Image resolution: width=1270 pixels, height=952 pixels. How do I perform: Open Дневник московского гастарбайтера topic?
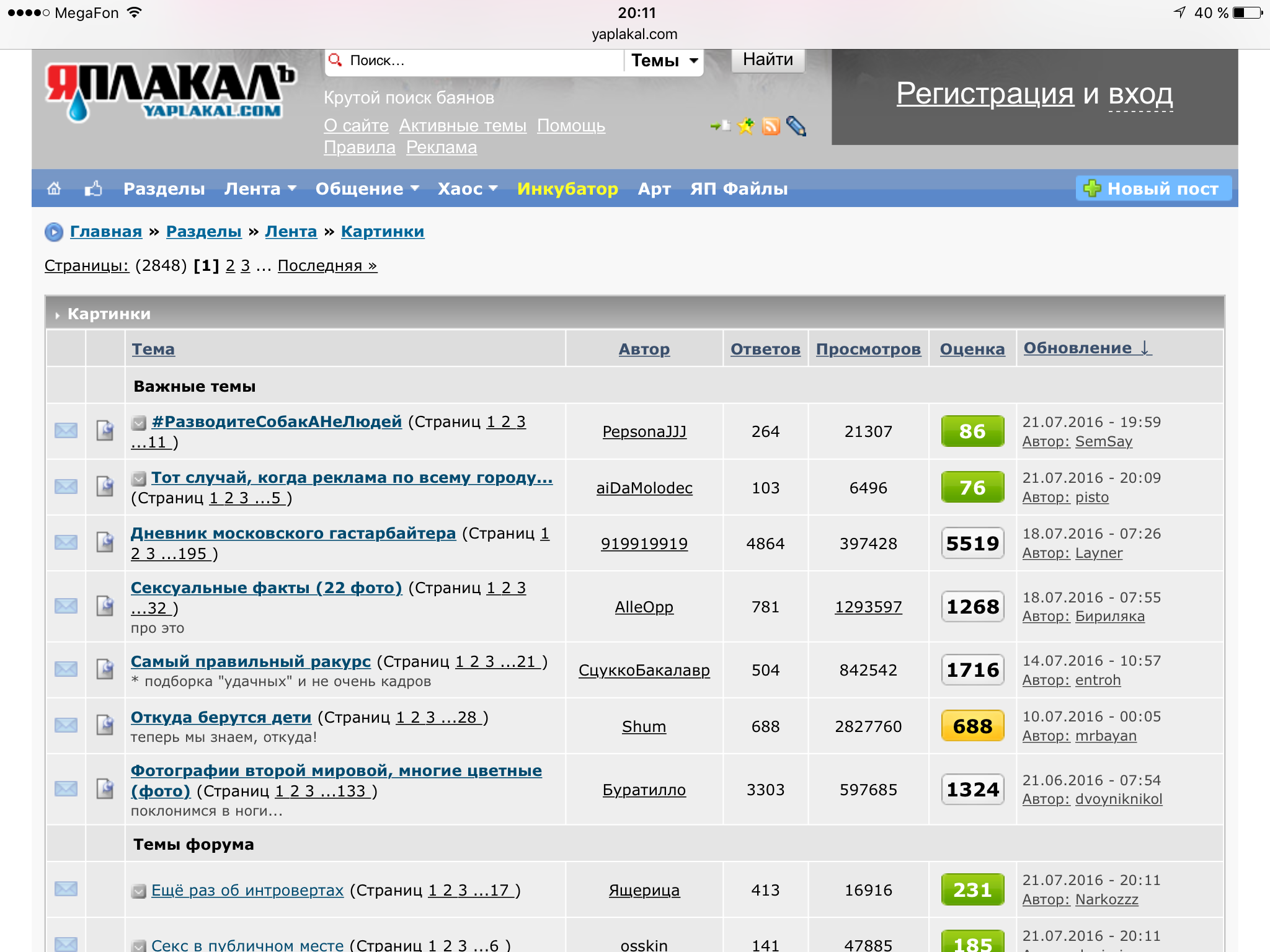pyautogui.click(x=293, y=533)
